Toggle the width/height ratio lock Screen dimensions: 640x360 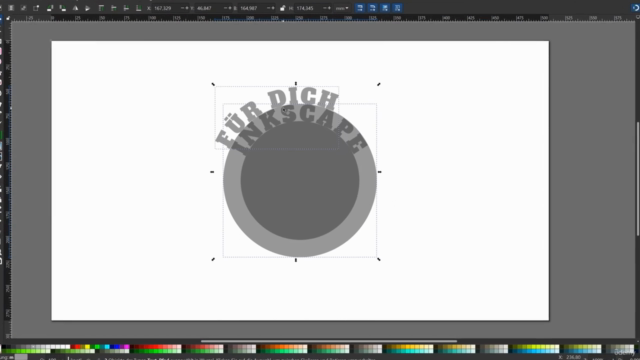tap(282, 8)
